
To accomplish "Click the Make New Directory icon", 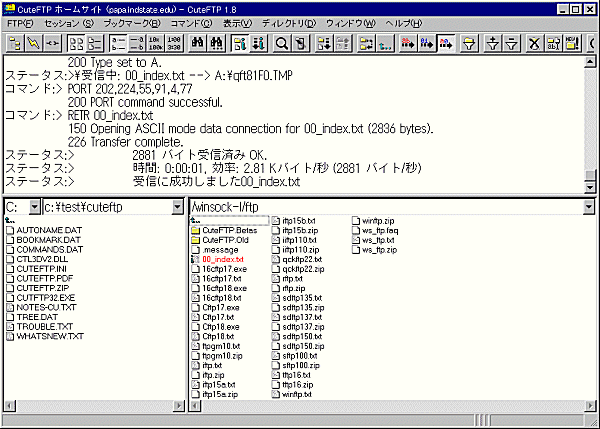I will [x=572, y=44].
